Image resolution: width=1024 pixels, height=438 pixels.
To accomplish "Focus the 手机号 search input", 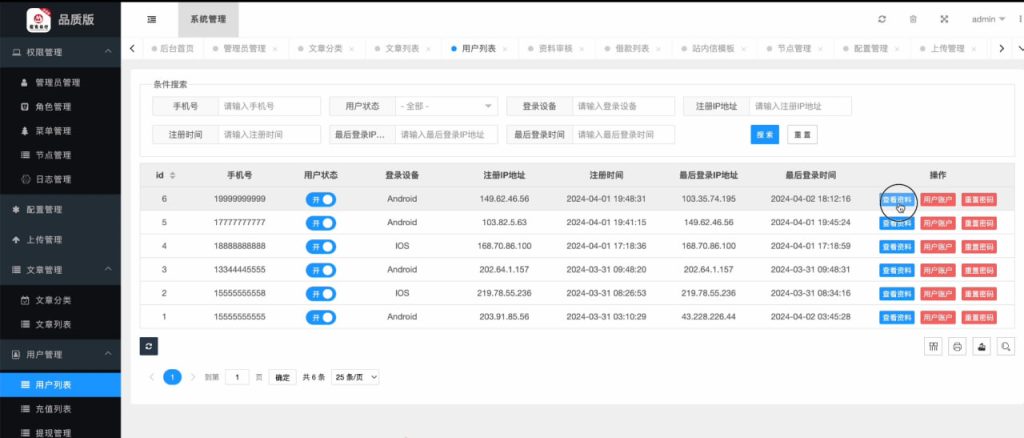I will pos(269,106).
